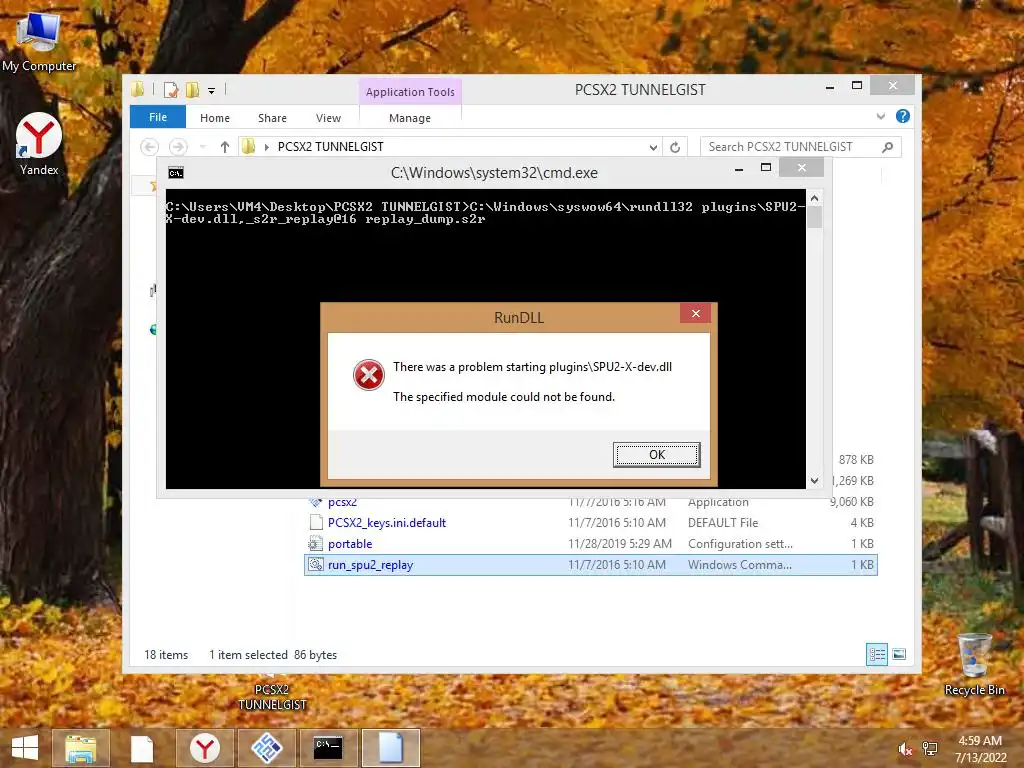
Task: Maximize the cmd.exe window
Action: [x=766, y=168]
